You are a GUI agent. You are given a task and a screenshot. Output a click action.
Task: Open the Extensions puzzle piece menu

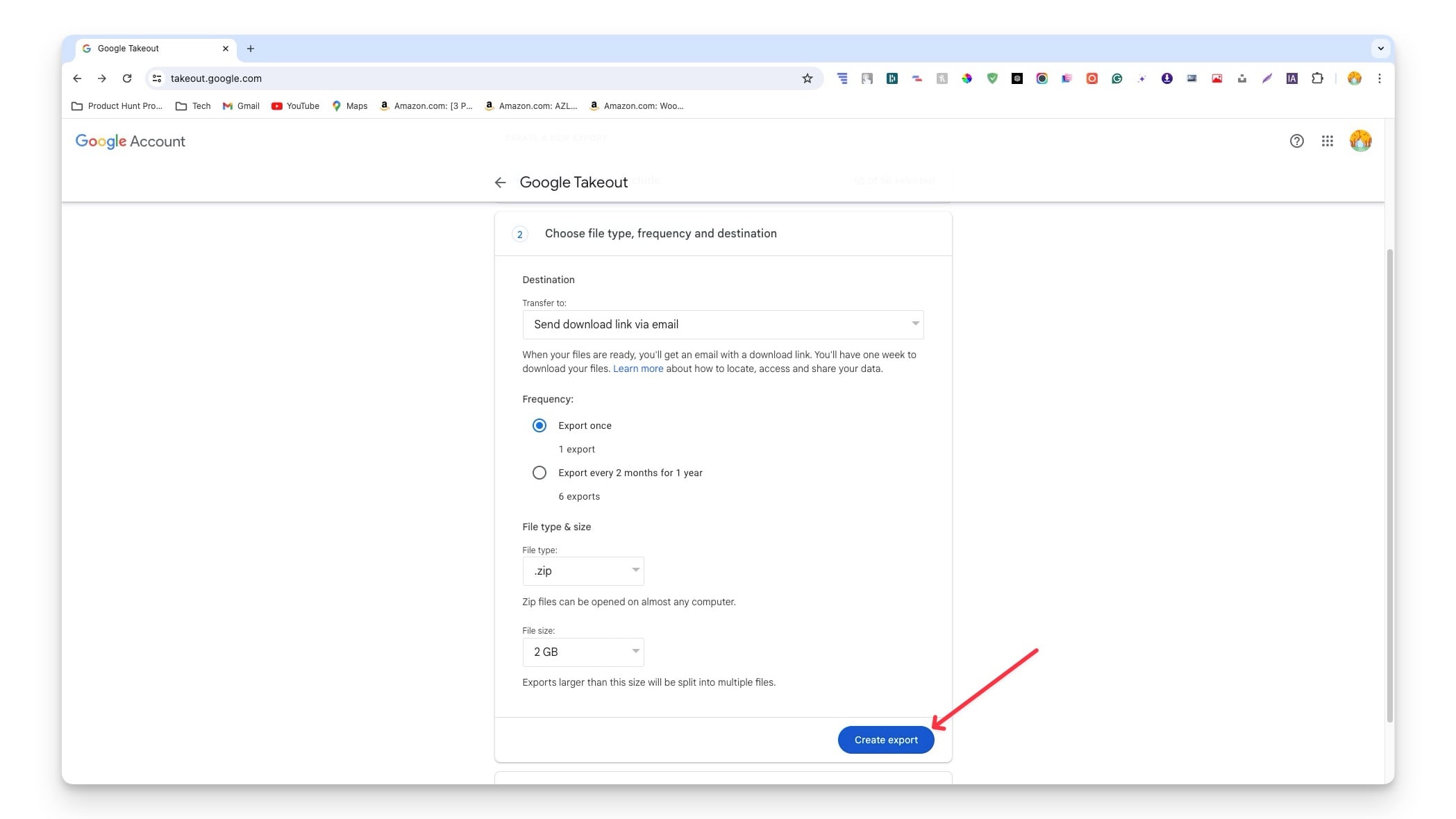[1317, 78]
